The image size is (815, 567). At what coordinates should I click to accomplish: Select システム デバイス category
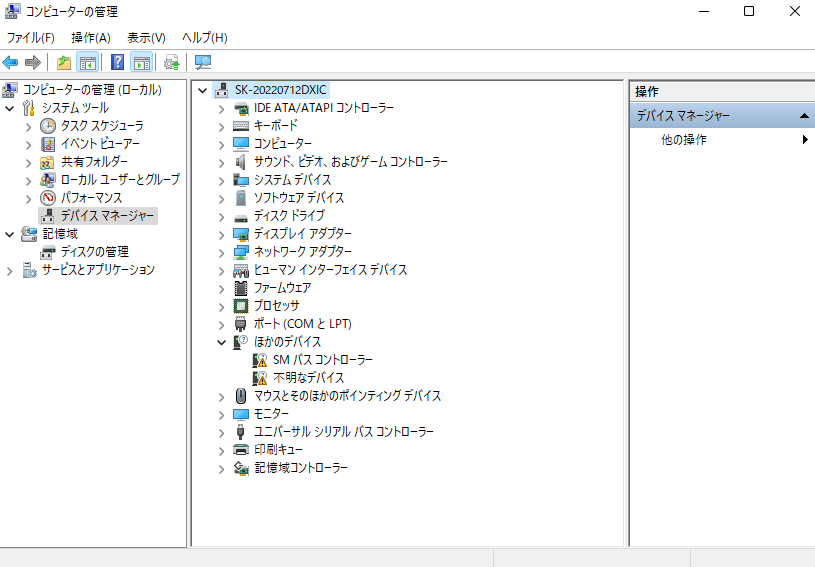coord(292,180)
